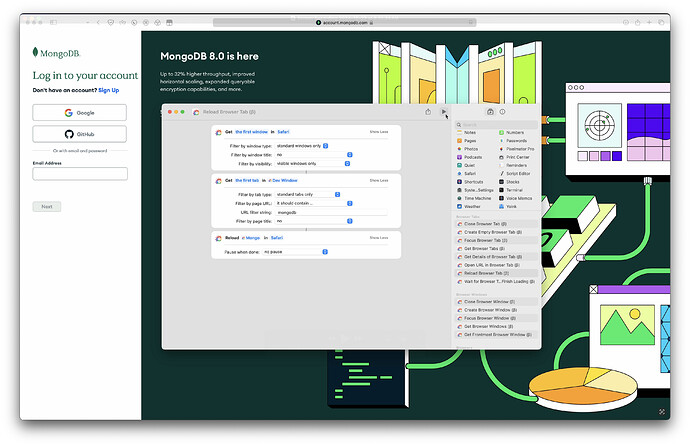This screenshot has height=446, width=690.
Task: Click Show Less on first Get action
Action: click(x=379, y=131)
